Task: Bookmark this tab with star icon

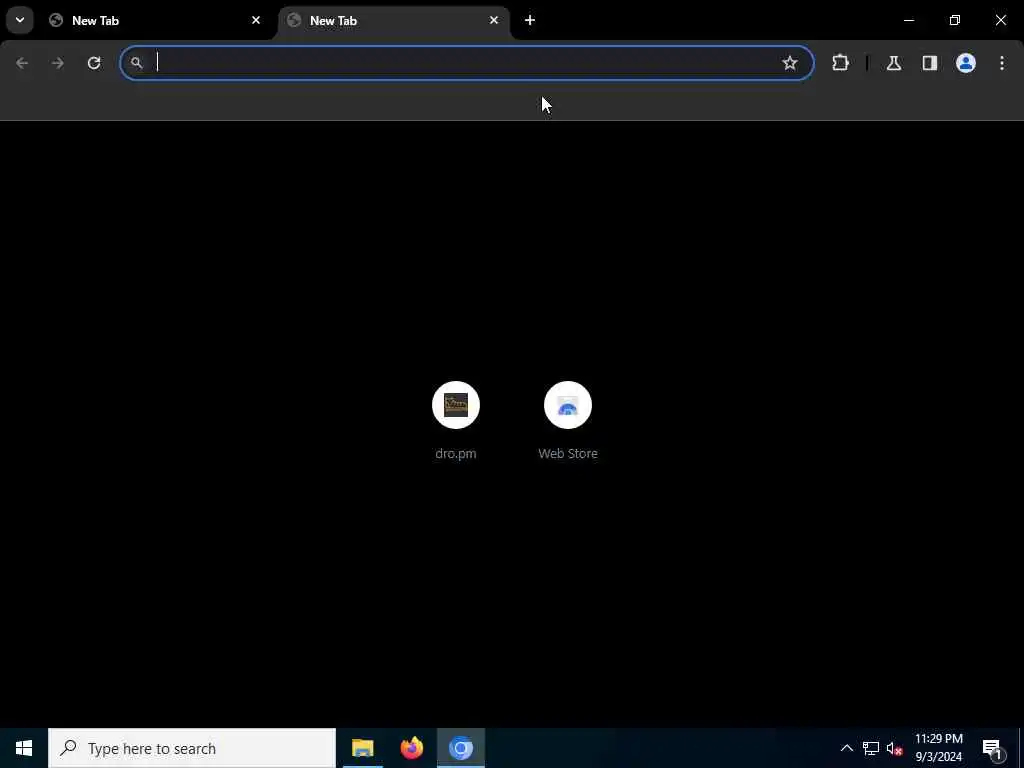Action: point(790,63)
